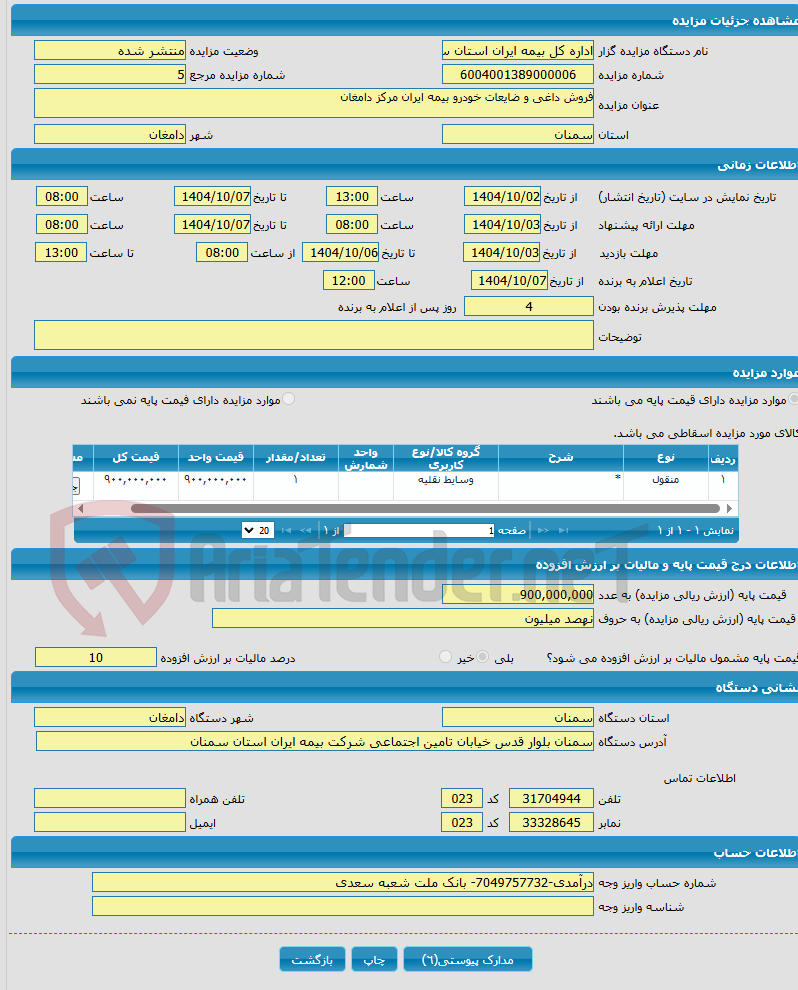
Task: Click the 'نمابر' fax field showing 33328645
Action: point(551,822)
